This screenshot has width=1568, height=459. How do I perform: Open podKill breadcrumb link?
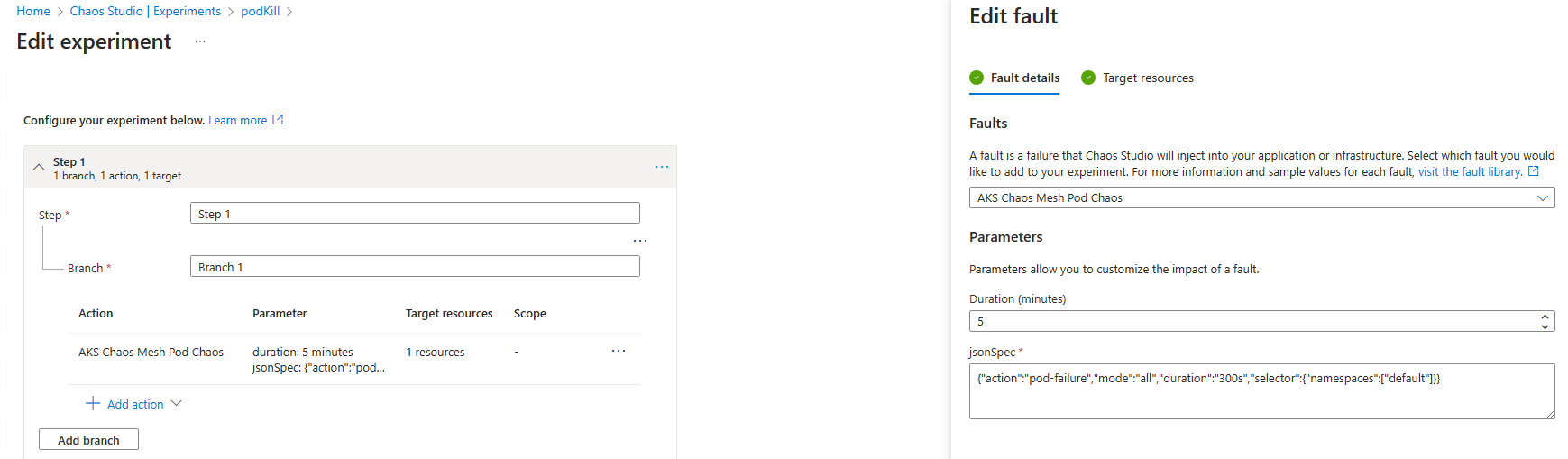[x=260, y=11]
